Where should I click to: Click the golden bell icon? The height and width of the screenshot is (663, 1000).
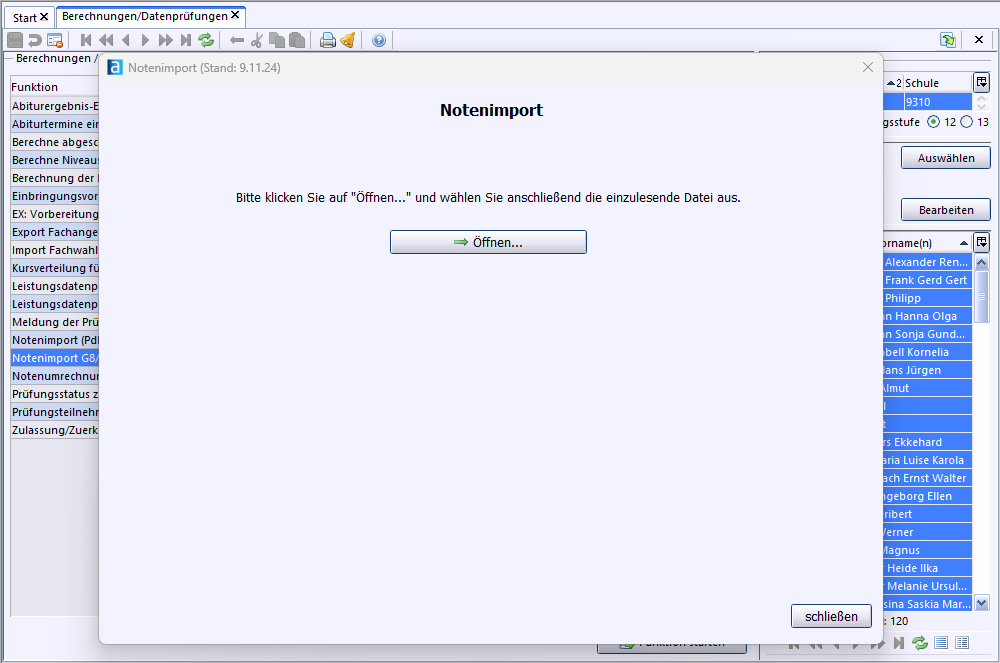pyautogui.click(x=348, y=40)
